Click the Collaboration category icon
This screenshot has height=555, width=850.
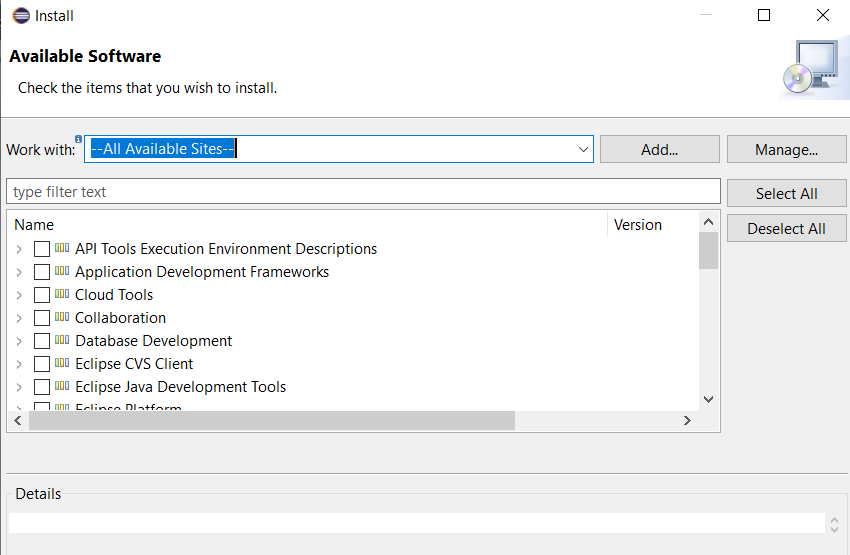(62, 317)
